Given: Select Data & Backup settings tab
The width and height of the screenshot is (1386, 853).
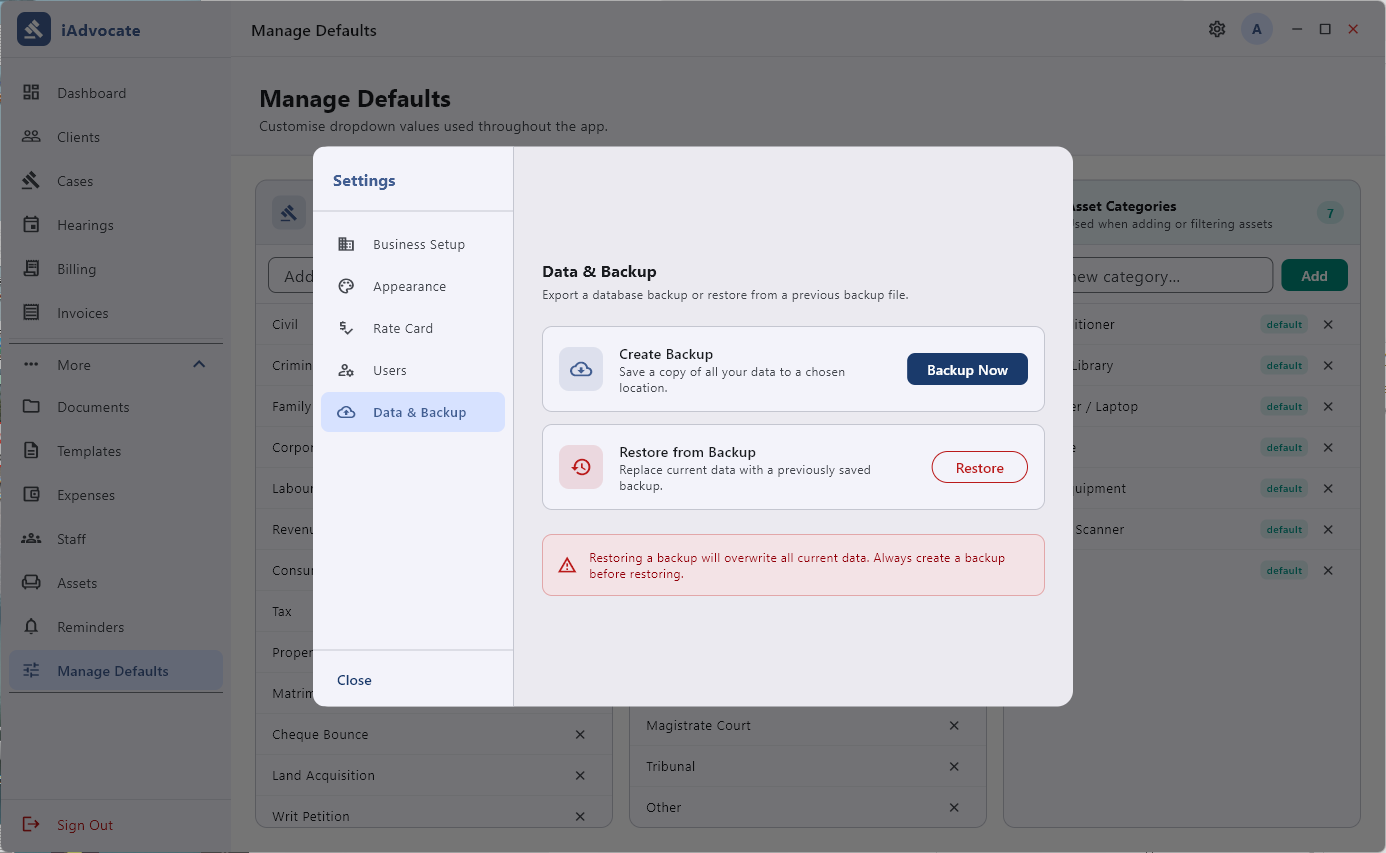Looking at the screenshot, I should point(413,412).
